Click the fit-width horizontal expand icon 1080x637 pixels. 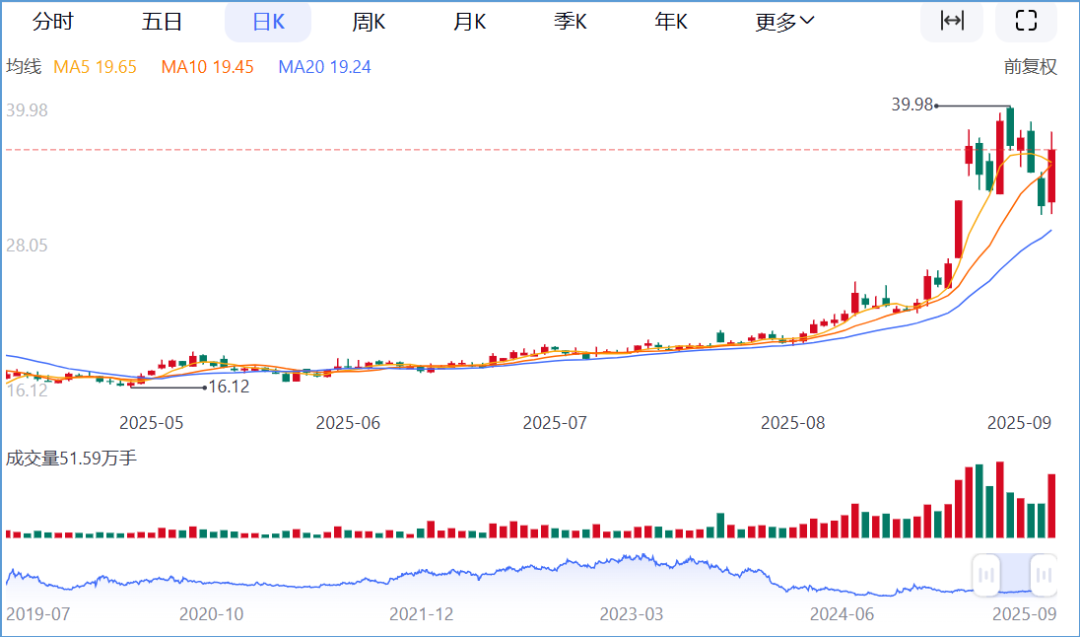(x=952, y=21)
